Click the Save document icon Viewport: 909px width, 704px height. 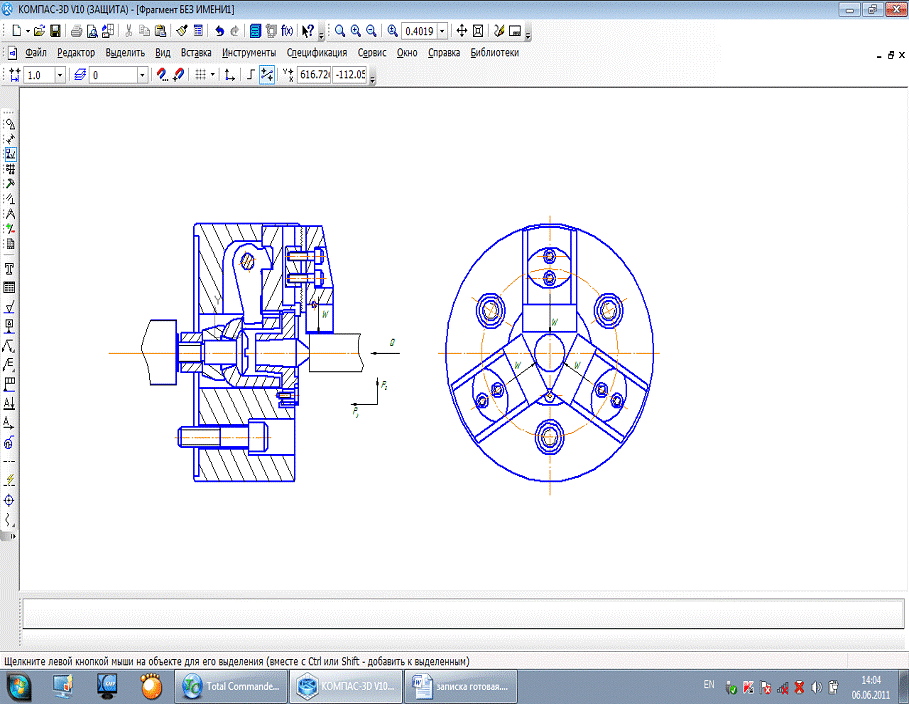tap(55, 31)
